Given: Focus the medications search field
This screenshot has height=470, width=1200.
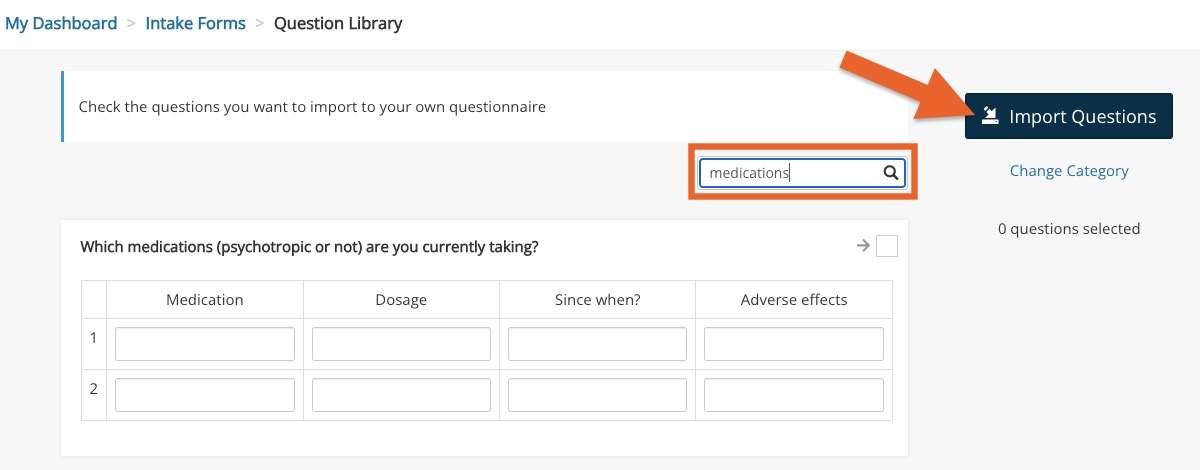Looking at the screenshot, I should pyautogui.click(x=802, y=173).
